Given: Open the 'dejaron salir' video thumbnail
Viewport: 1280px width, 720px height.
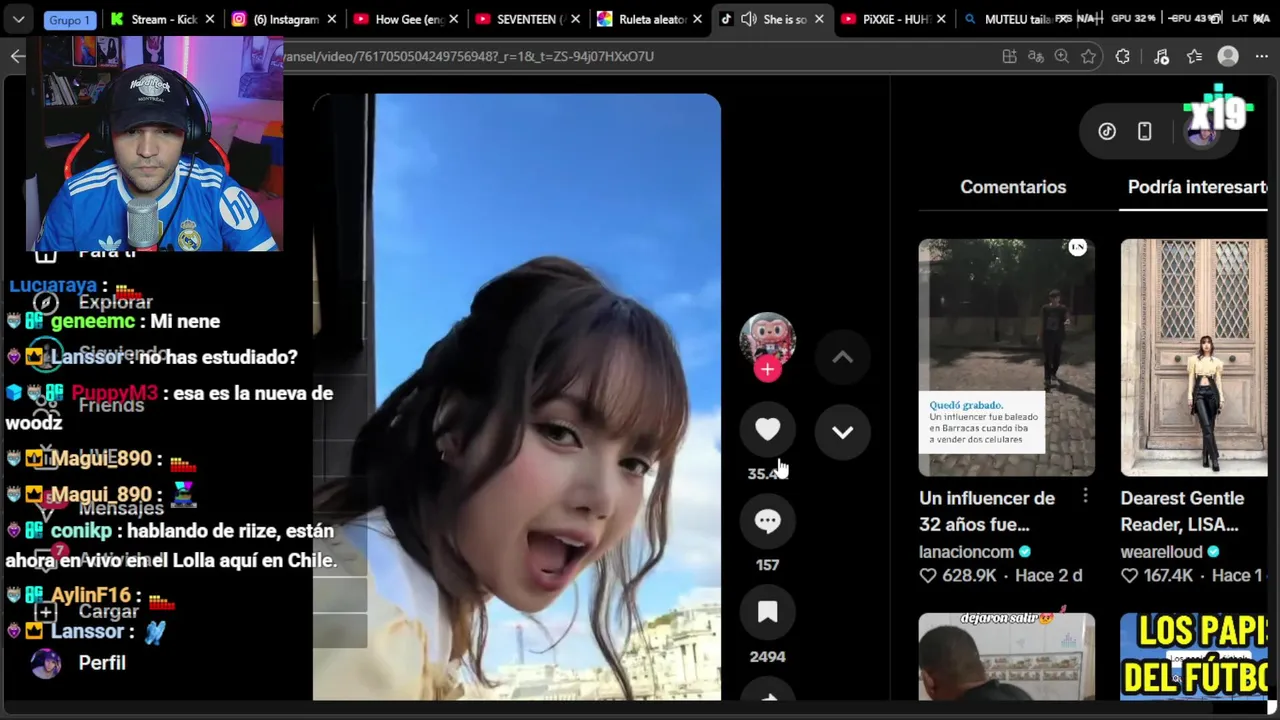Looking at the screenshot, I should (x=1006, y=656).
